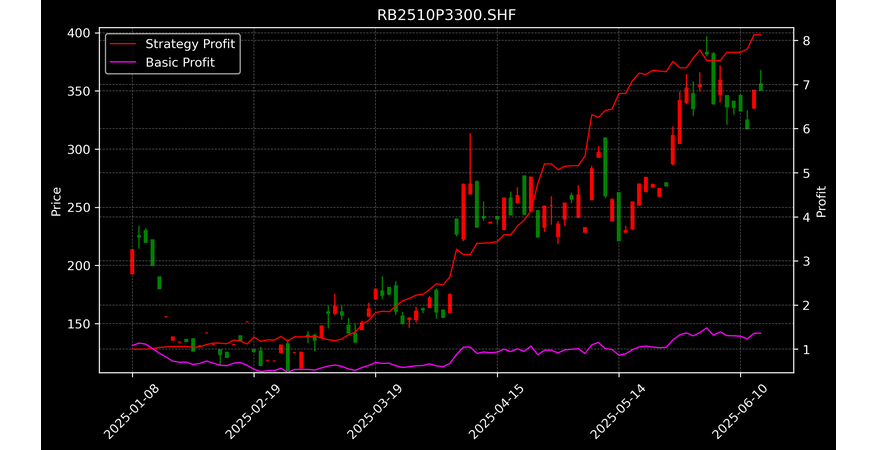Click the profit tick label 3
Image resolution: width=878 pixels, height=450 pixels.
pos(807,261)
